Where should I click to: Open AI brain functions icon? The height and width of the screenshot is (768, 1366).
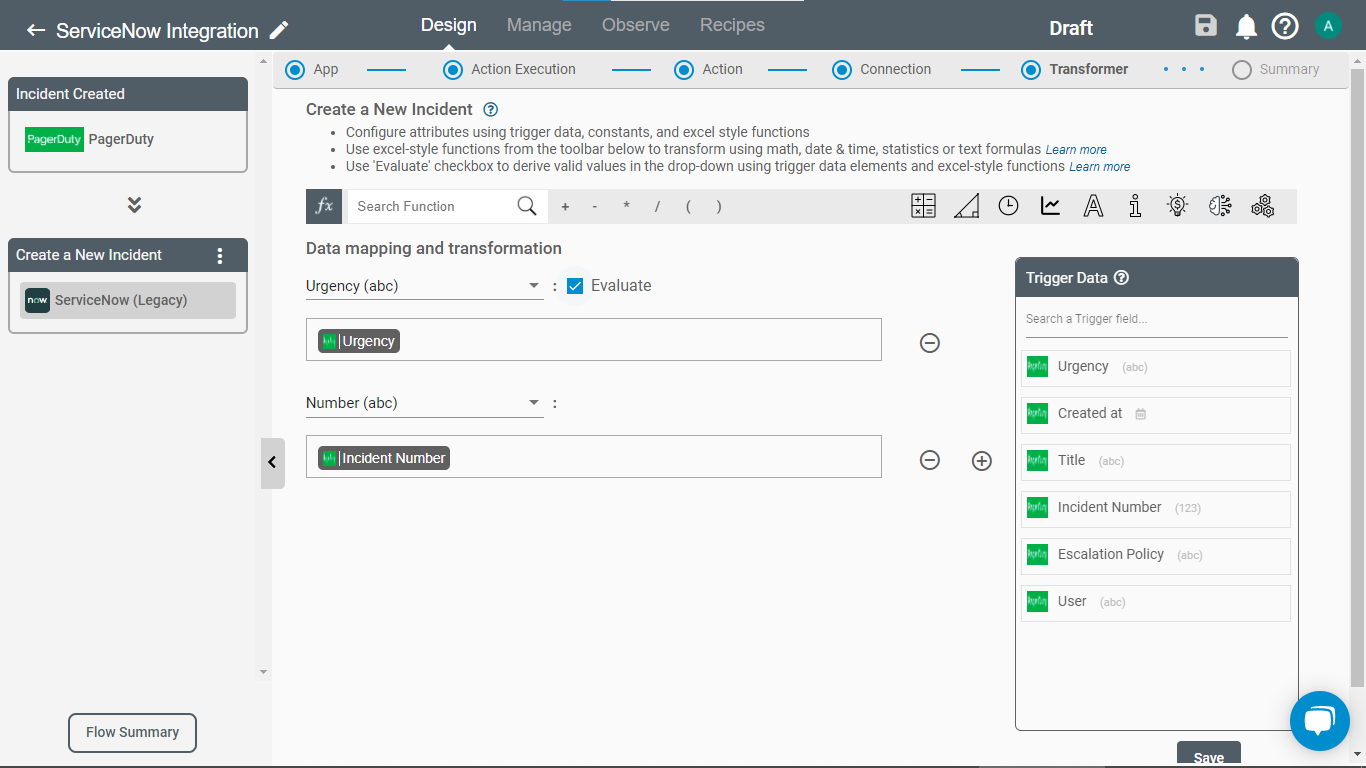point(1220,206)
